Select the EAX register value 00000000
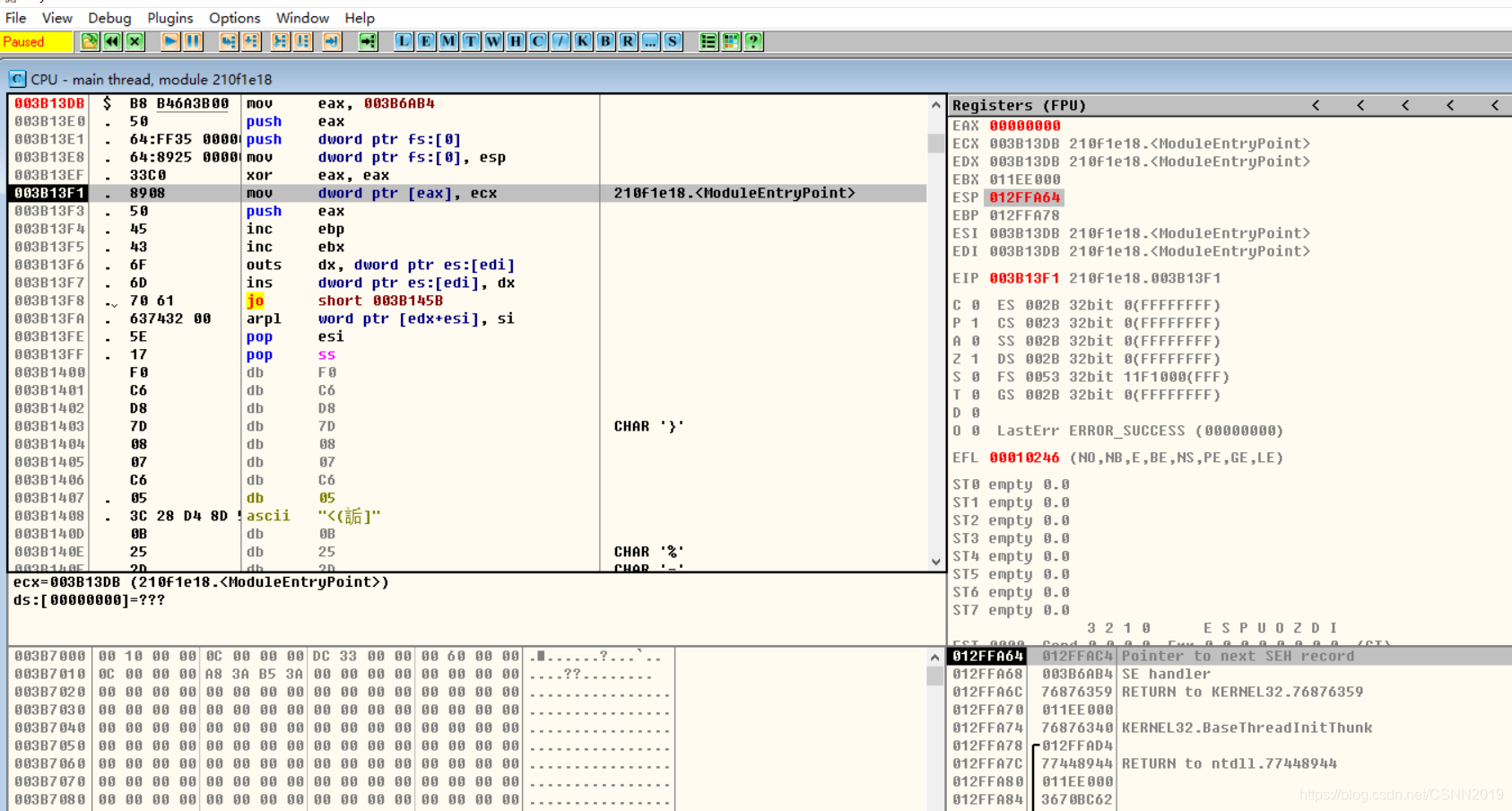This screenshot has width=1512, height=811. tap(1025, 126)
